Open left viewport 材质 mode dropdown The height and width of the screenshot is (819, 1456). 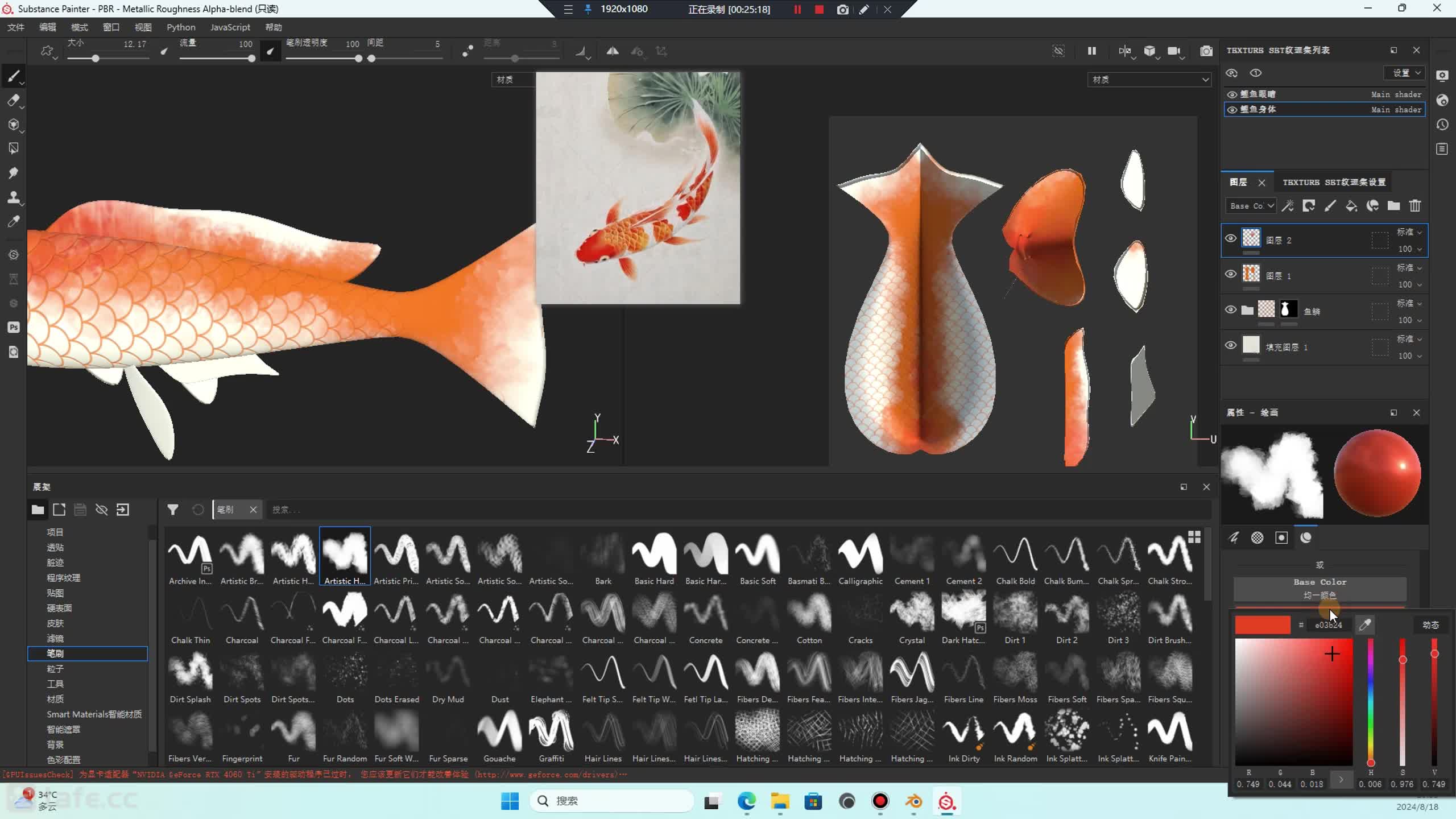click(512, 80)
